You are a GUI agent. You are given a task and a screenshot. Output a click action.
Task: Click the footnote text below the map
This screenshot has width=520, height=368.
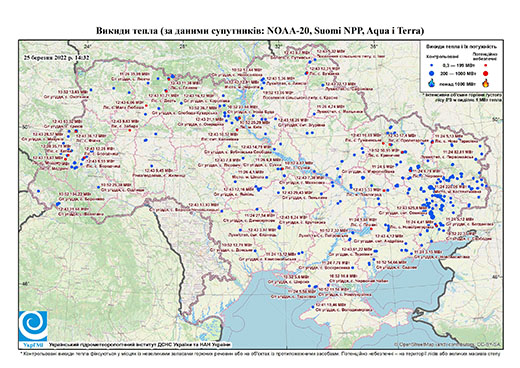(x=261, y=353)
